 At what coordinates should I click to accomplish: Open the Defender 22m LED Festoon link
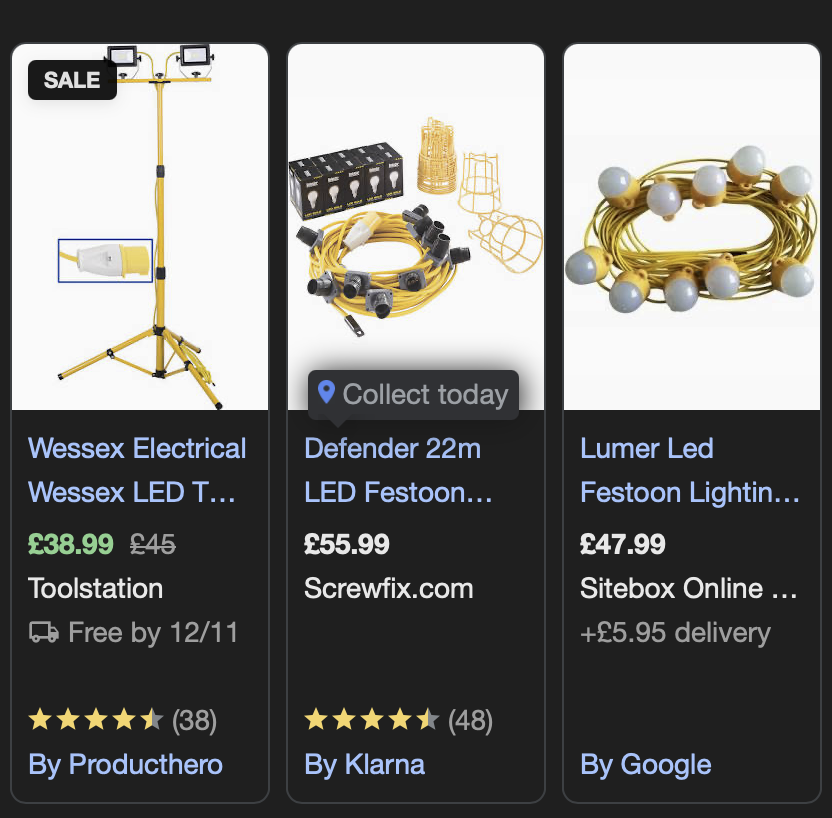pos(398,470)
